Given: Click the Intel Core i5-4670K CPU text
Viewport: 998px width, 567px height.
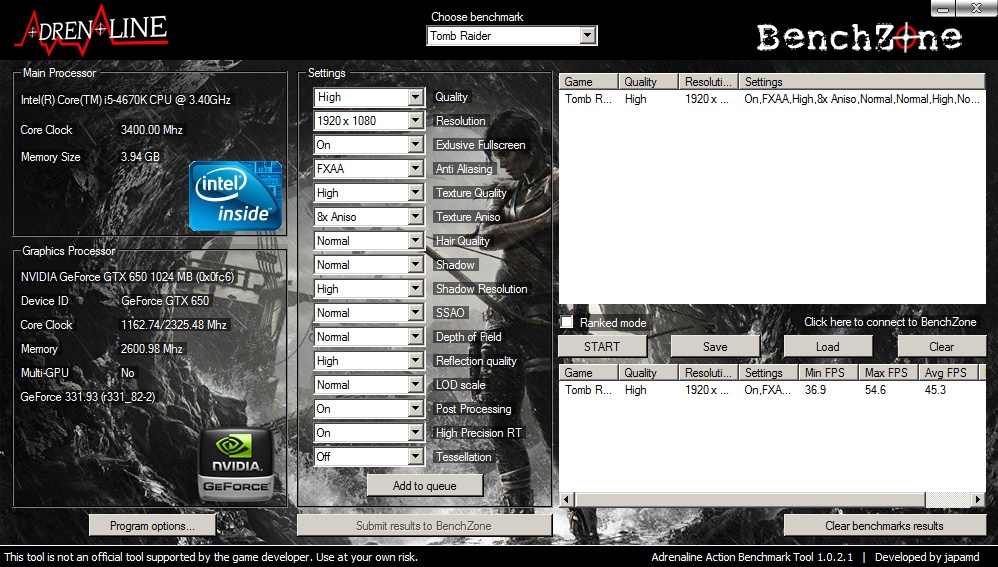Looking at the screenshot, I should pyautogui.click(x=125, y=100).
